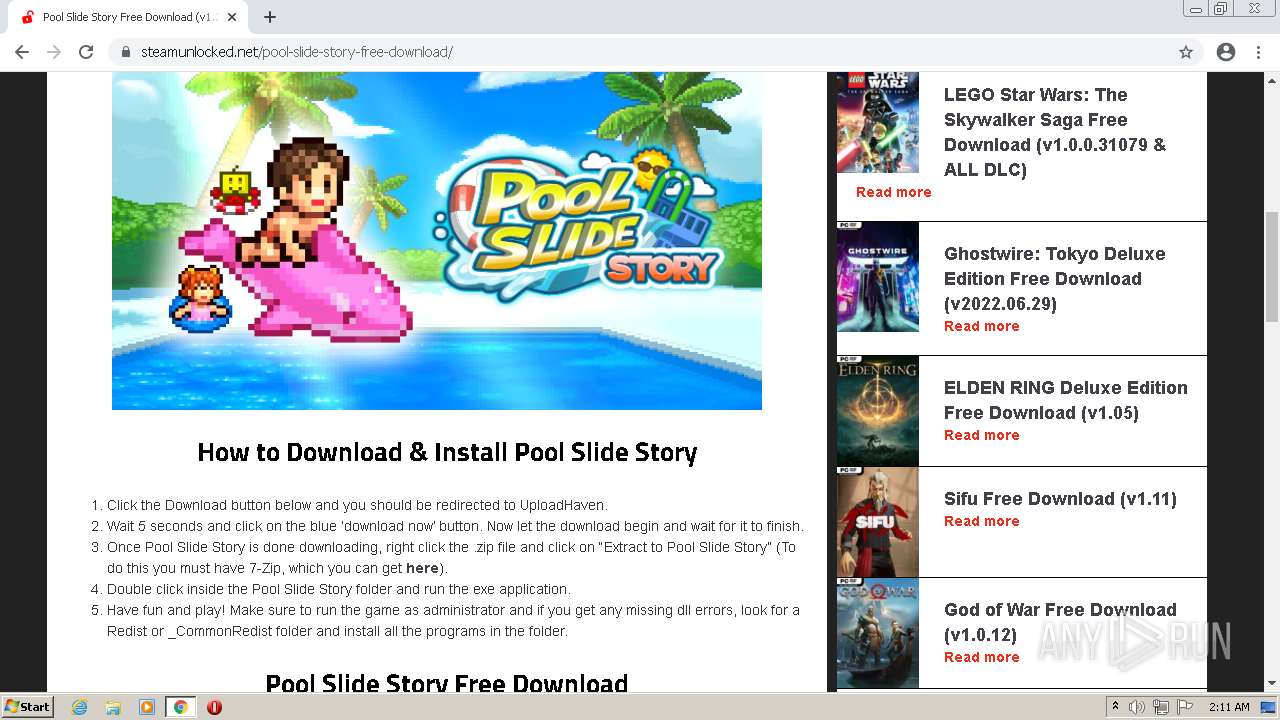Click the 'Pool Slide Story Free Download' heading
The width and height of the screenshot is (1280, 720).
point(447,684)
